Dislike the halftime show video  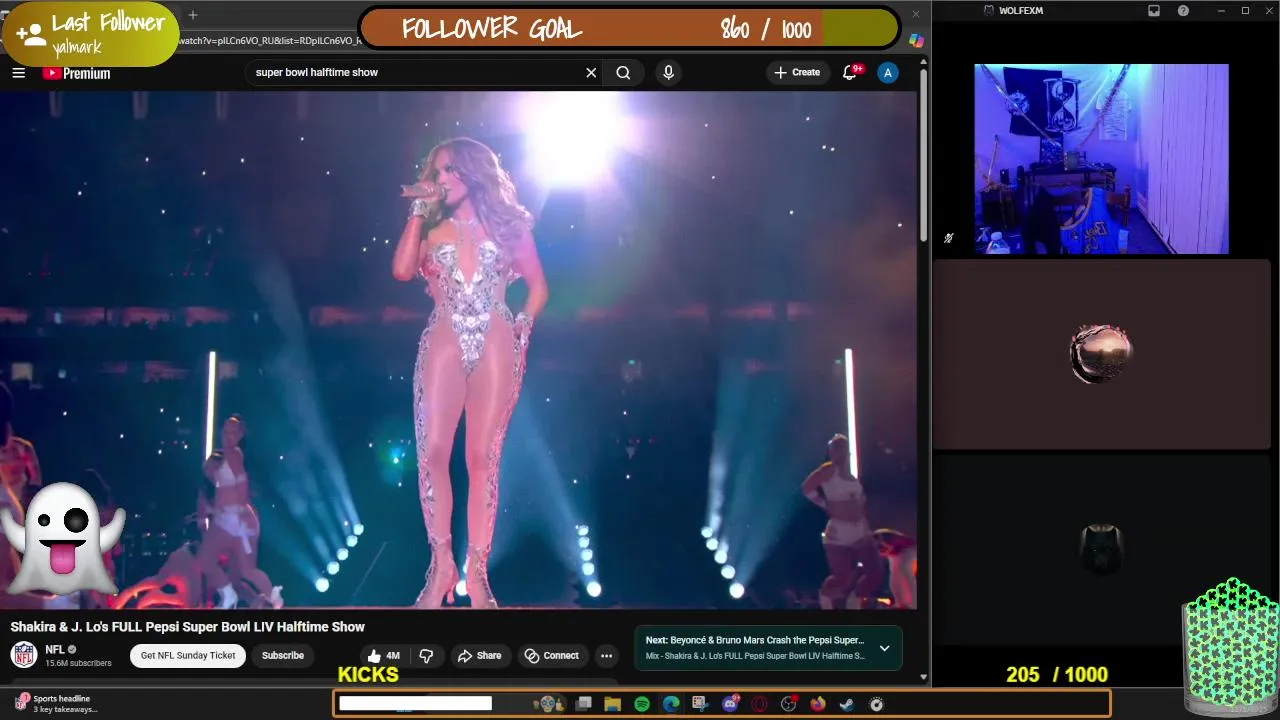427,656
